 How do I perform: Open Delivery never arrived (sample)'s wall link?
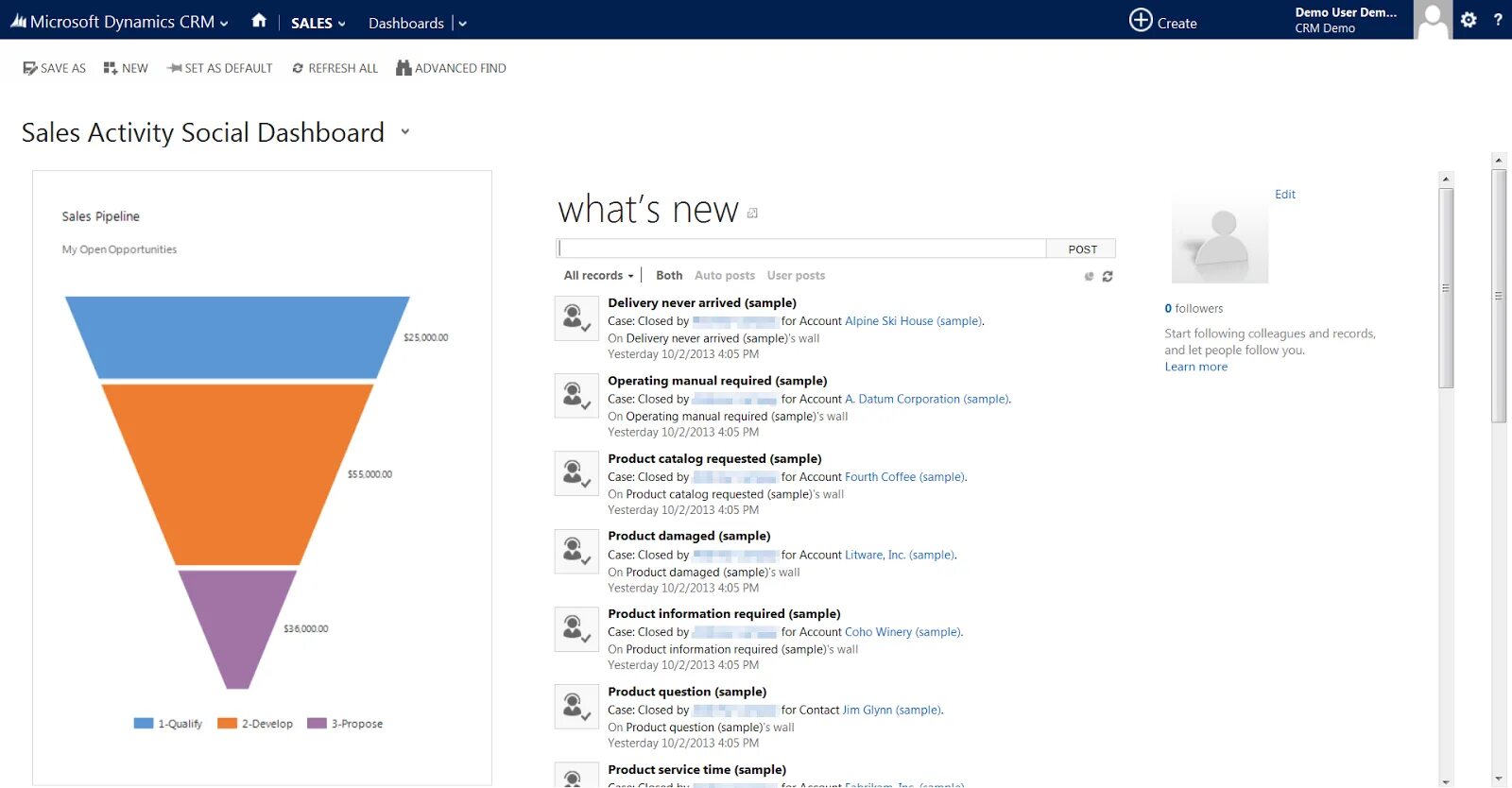pos(723,338)
